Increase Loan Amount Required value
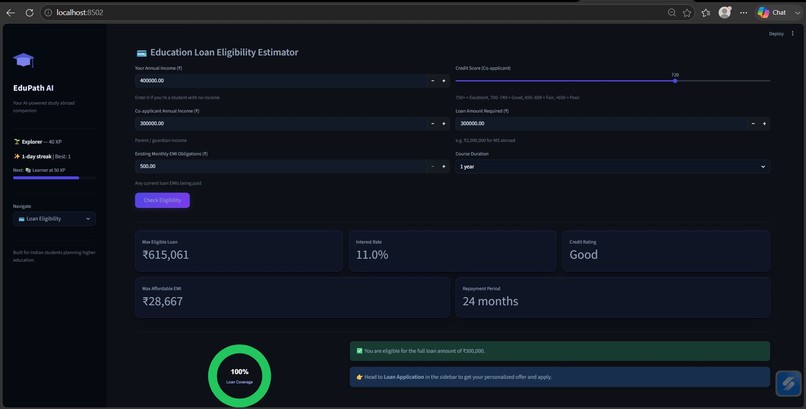806x409 pixels. (x=764, y=123)
